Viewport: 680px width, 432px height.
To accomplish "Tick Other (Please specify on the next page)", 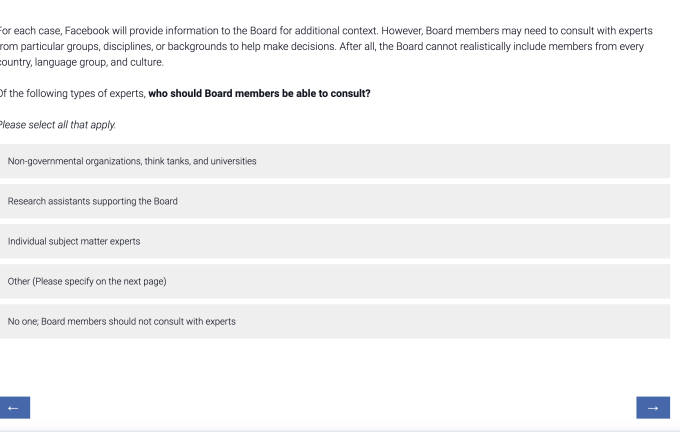I will (334, 281).
